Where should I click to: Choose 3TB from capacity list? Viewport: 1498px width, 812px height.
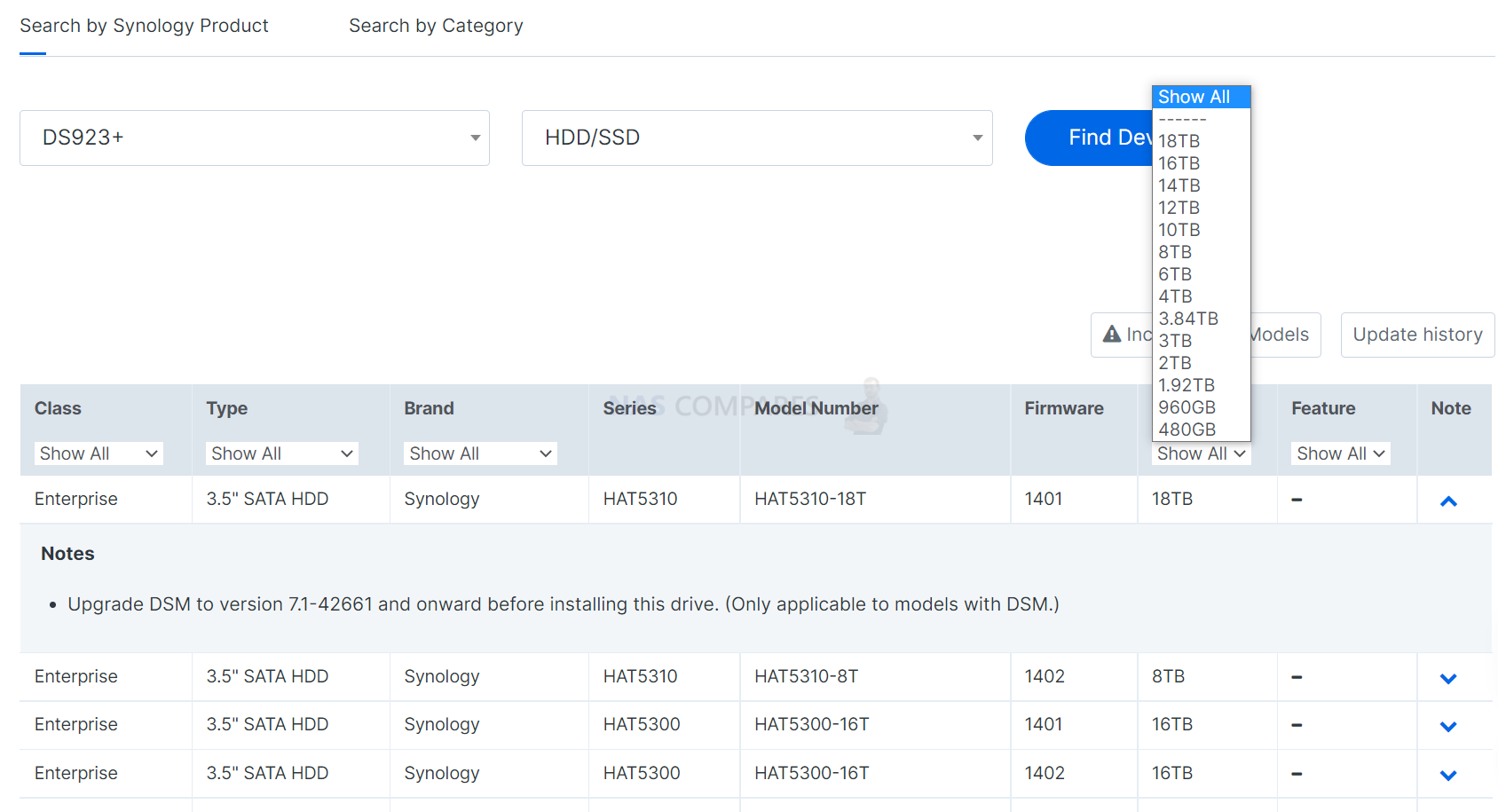(1202, 341)
